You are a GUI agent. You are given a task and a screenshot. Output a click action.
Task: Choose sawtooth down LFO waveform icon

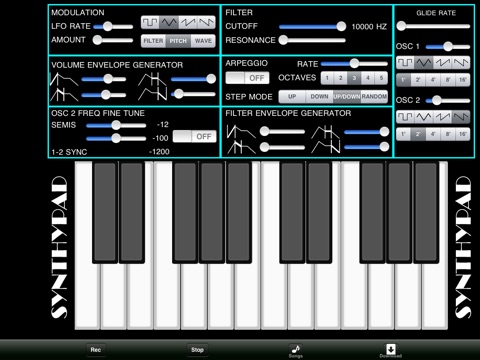pos(206,22)
